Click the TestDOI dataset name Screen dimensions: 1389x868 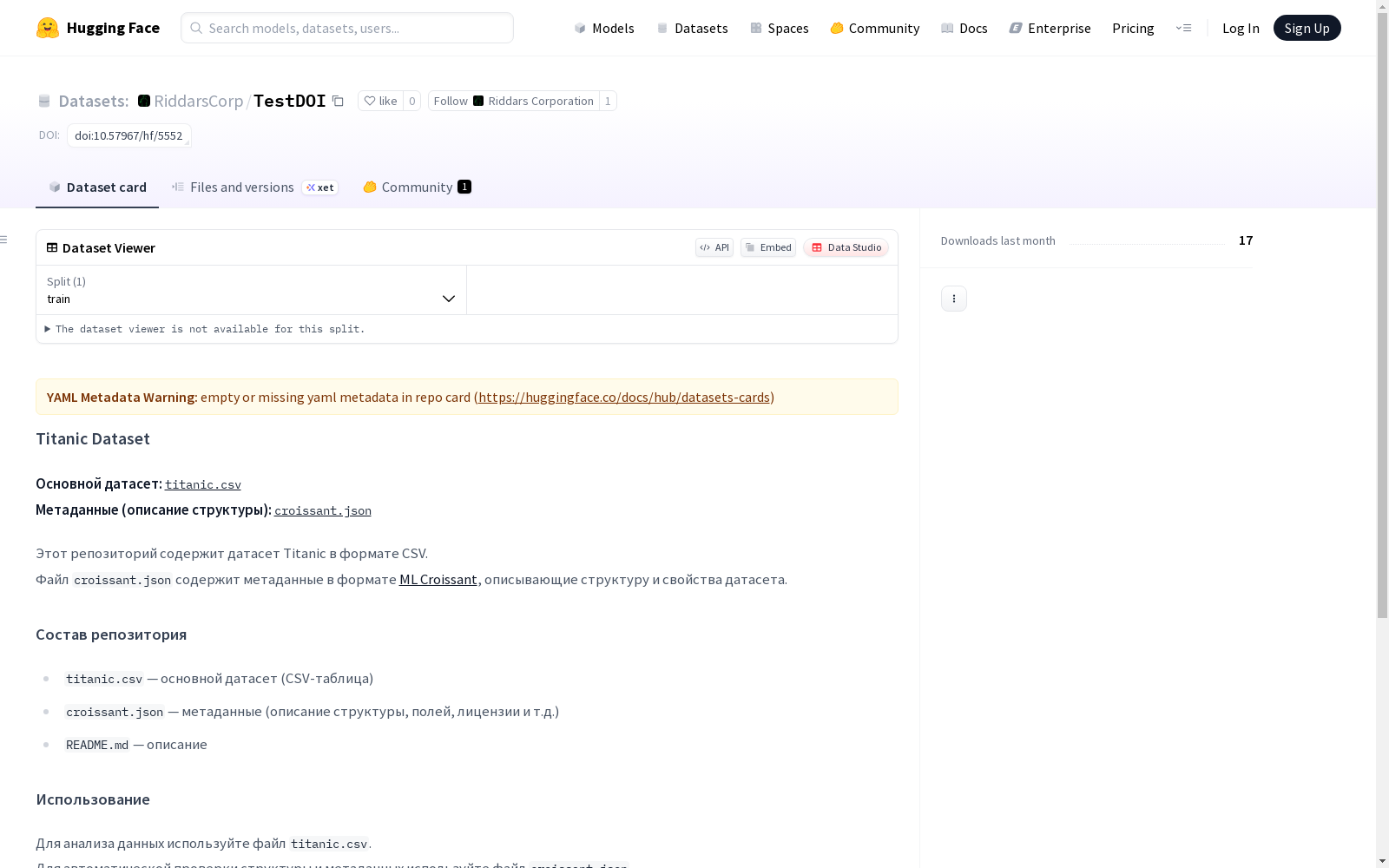pos(290,101)
